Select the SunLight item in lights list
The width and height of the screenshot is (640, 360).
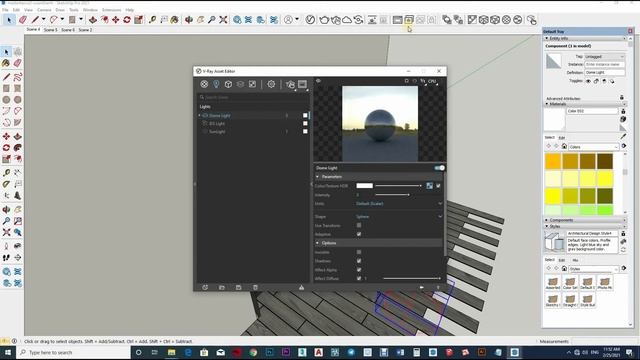(x=217, y=132)
